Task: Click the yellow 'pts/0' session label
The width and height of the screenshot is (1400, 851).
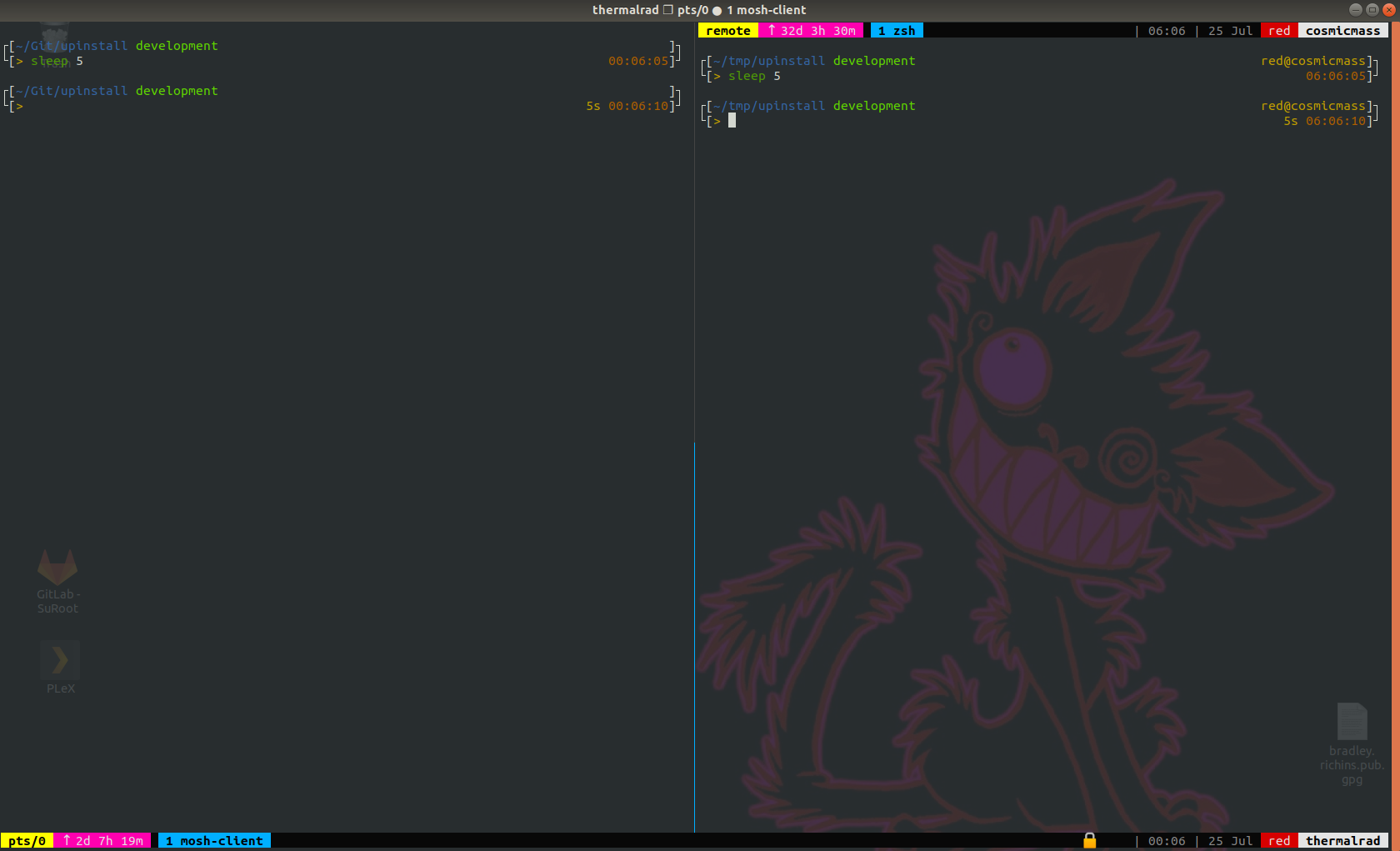Action: coord(27,841)
